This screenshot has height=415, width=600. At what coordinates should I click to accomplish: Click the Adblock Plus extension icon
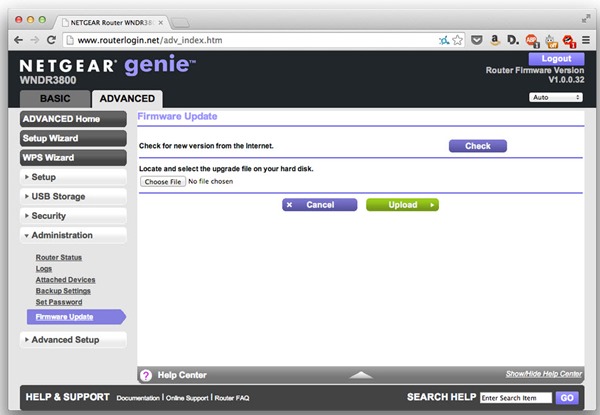coord(532,41)
